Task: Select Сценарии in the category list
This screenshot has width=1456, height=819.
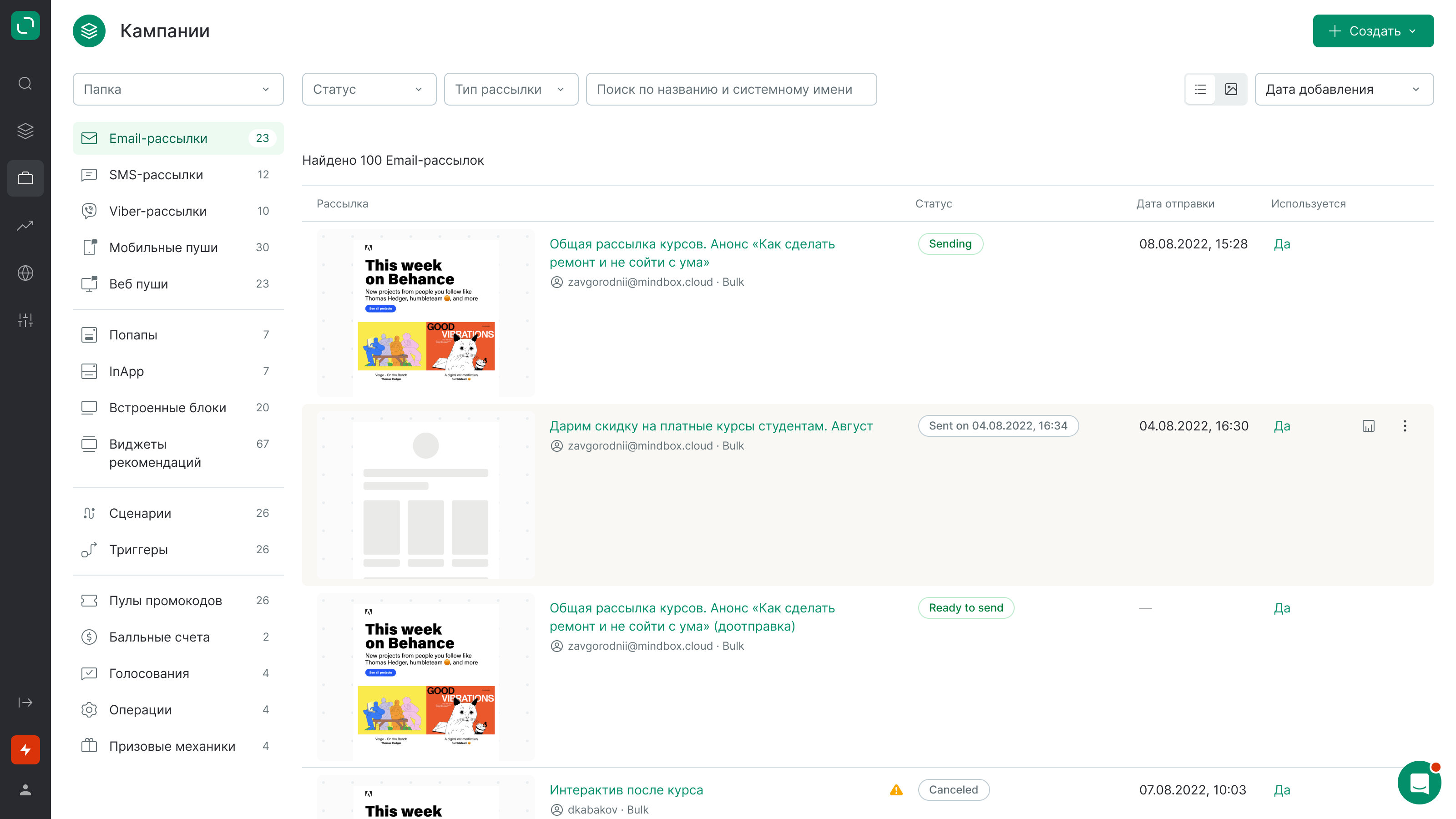Action: click(x=178, y=513)
